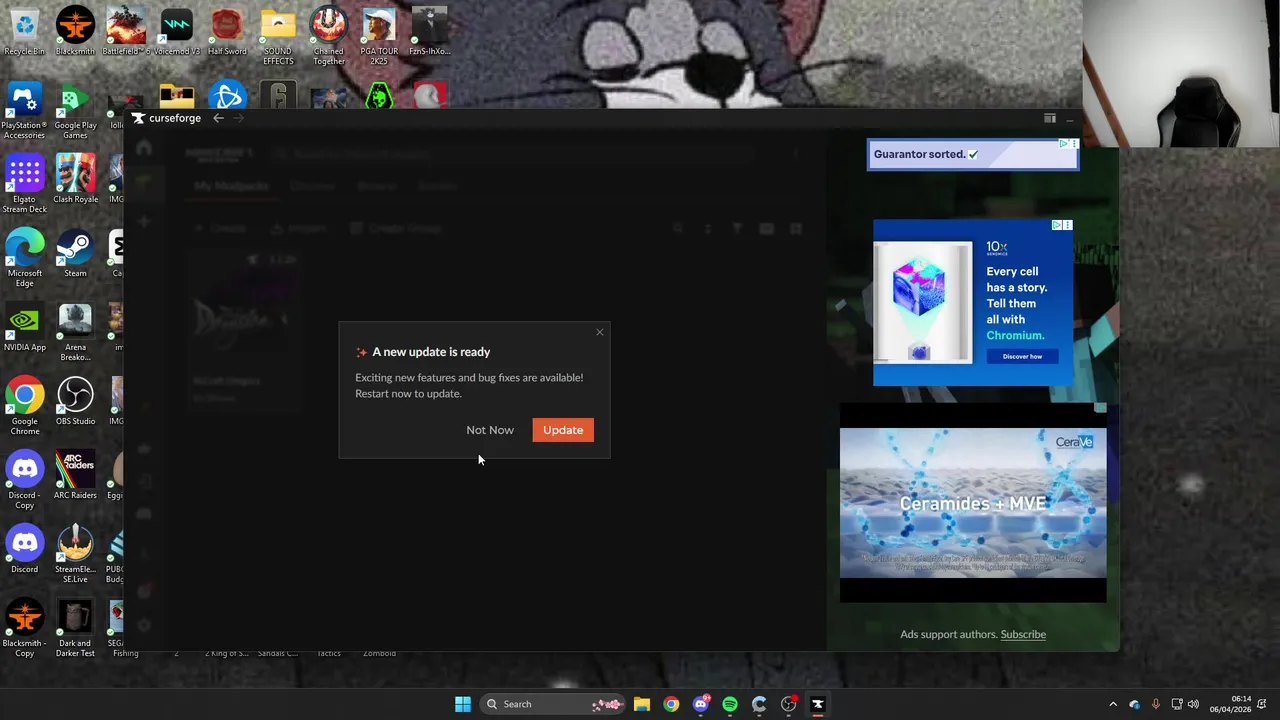
Task: Select the ARC Raiders desktop icon
Action: [75, 476]
